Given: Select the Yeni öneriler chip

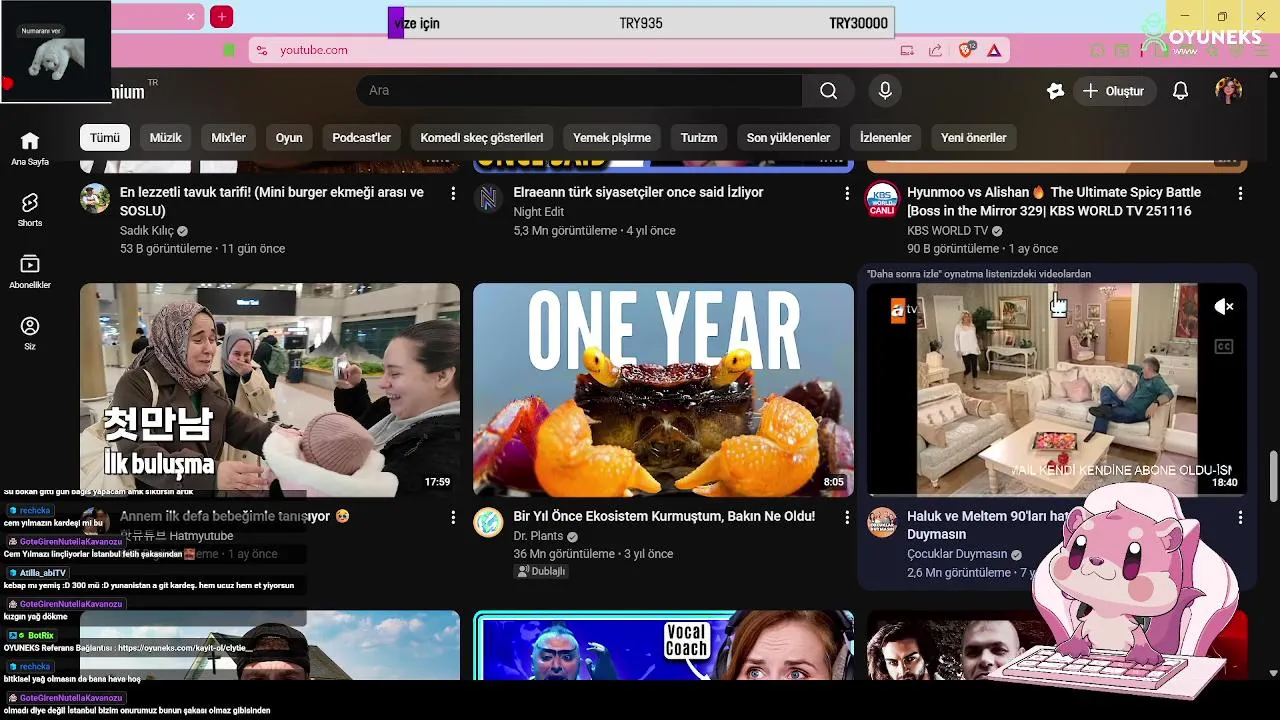Looking at the screenshot, I should (x=973, y=138).
